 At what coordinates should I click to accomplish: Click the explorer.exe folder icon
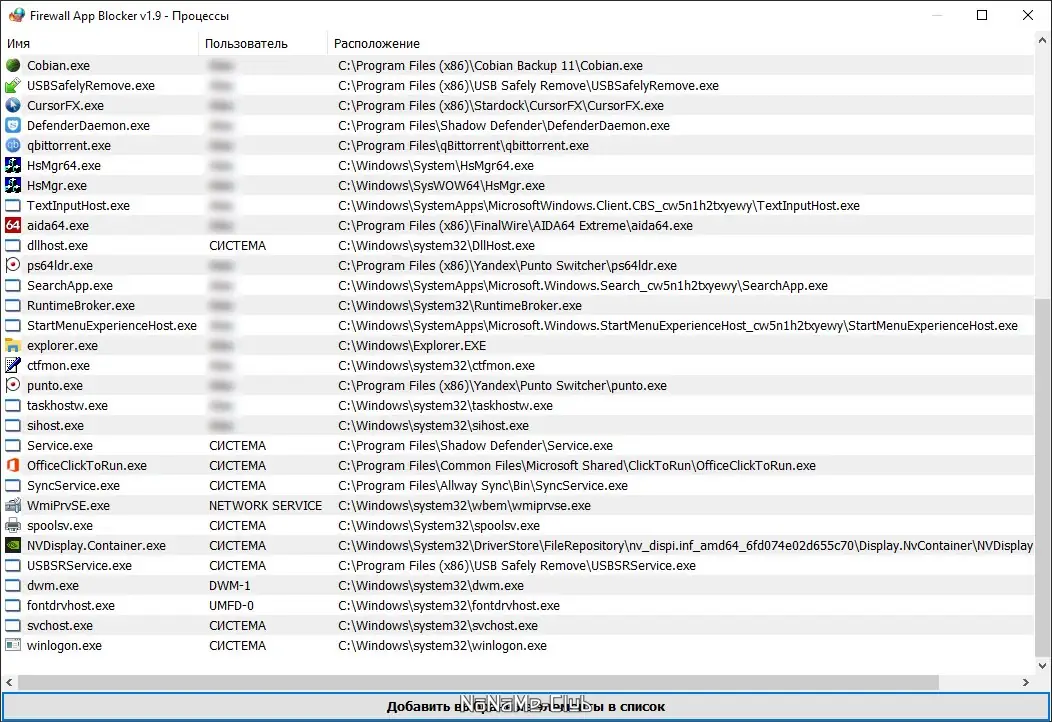(x=13, y=346)
